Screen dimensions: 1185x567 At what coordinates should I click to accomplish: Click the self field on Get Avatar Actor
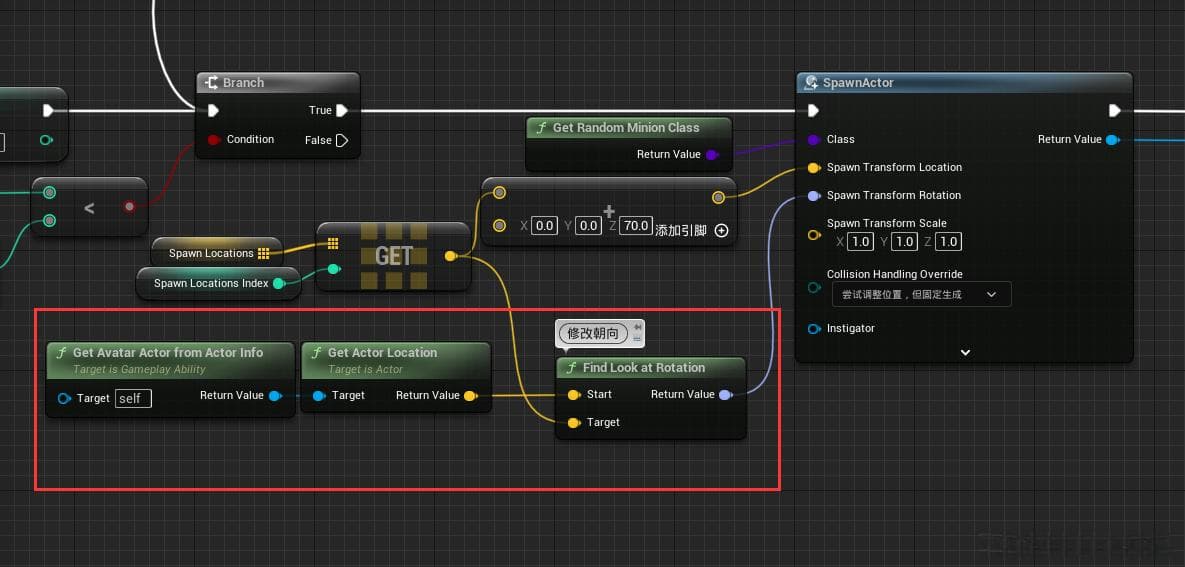pos(133,398)
